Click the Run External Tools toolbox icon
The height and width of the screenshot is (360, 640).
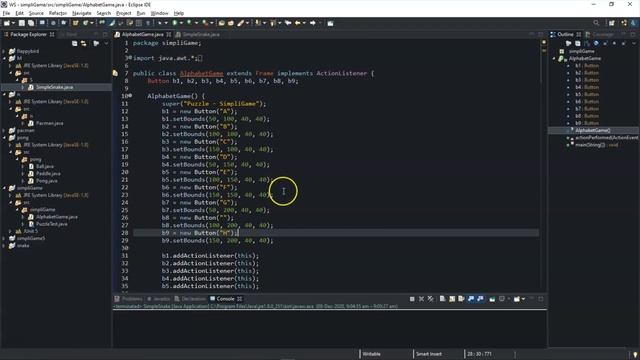(205, 23)
